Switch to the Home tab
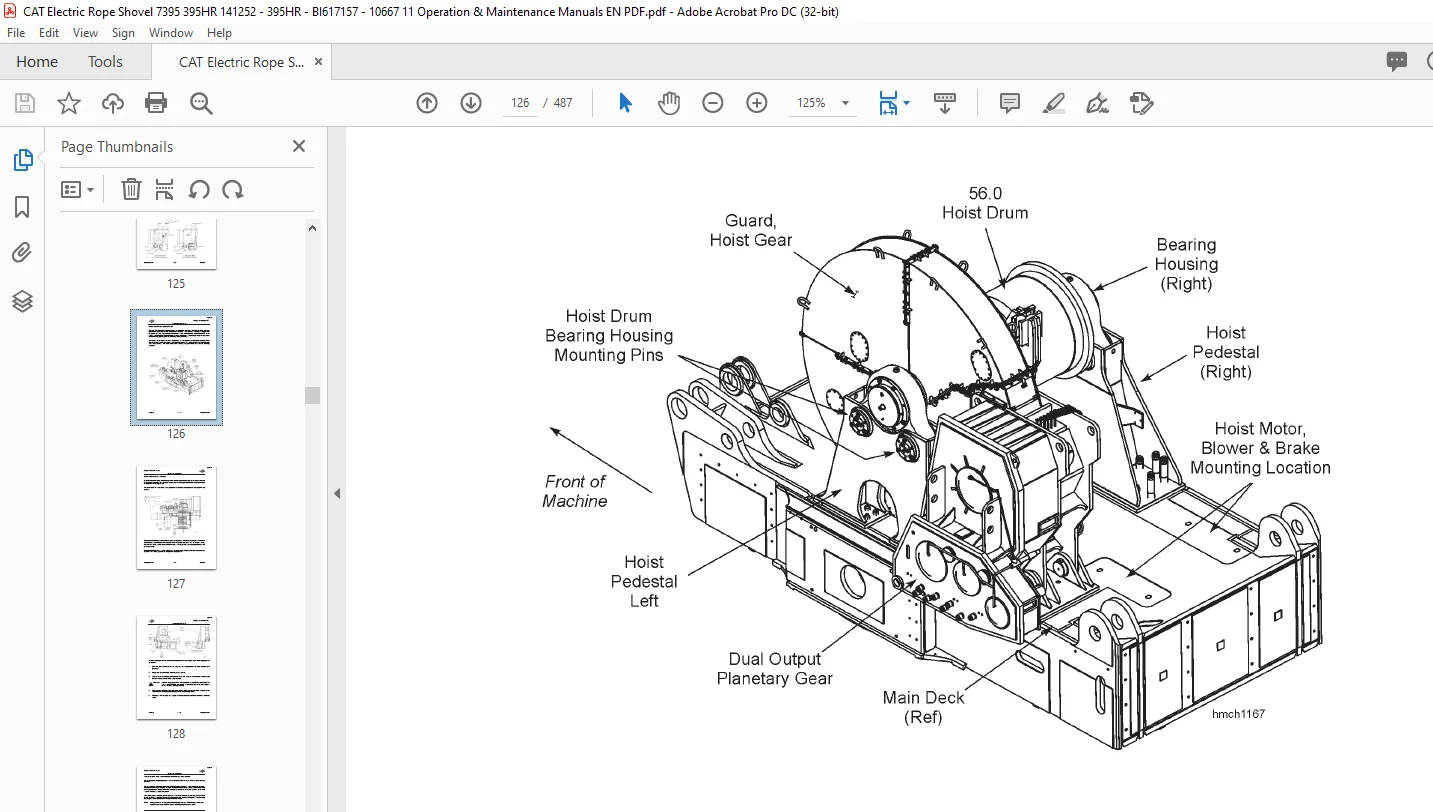 coord(37,61)
